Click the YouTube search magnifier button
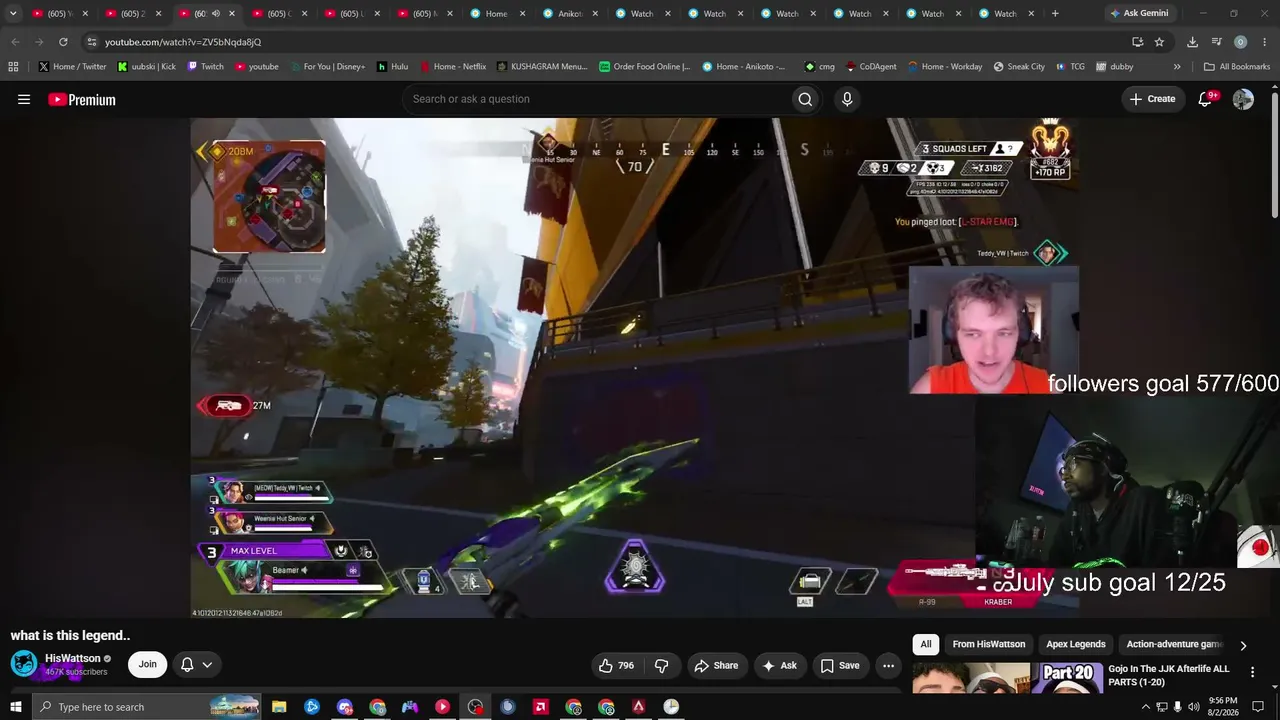The height and width of the screenshot is (720, 1280). (x=805, y=99)
